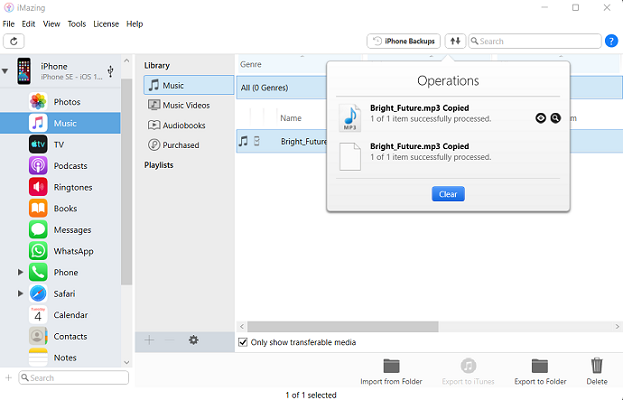The height and width of the screenshot is (400, 623).
Task: Click the eye icon in Operations
Action: (541, 118)
